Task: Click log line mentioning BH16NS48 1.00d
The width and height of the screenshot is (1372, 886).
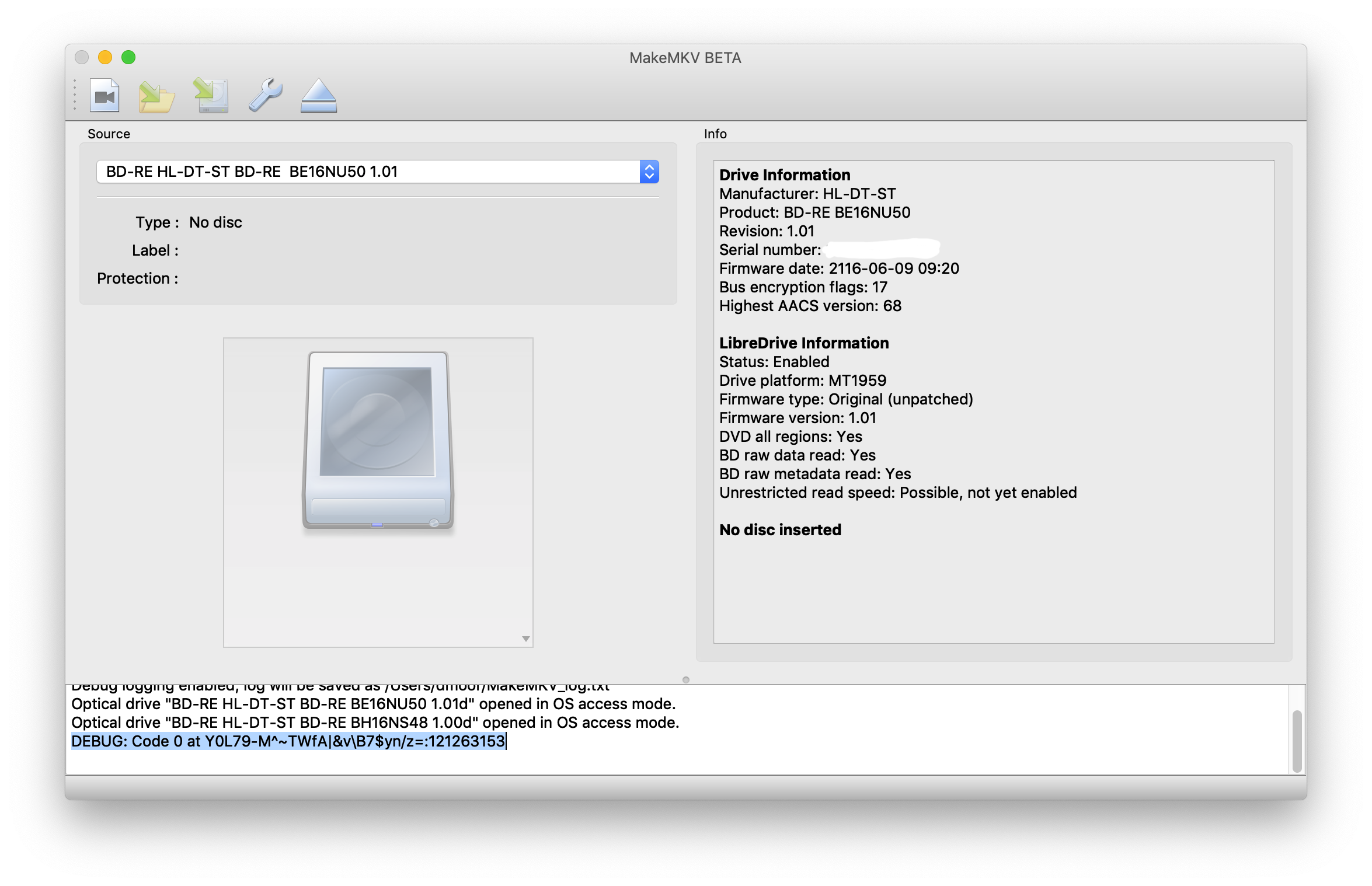Action: click(375, 723)
